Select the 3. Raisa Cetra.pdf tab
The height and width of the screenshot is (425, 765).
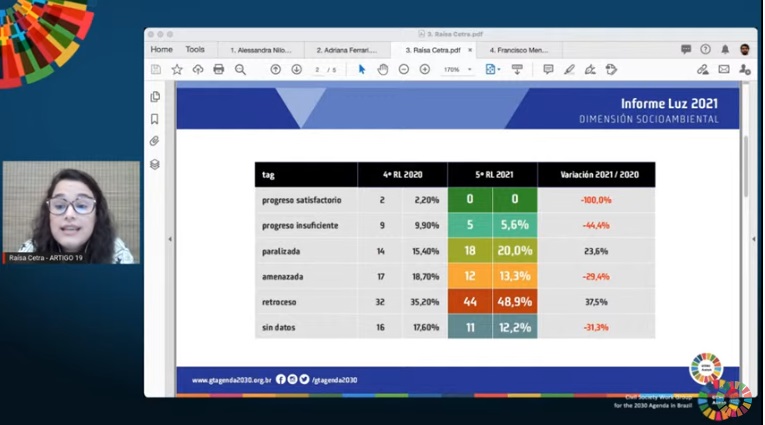[x=433, y=50]
